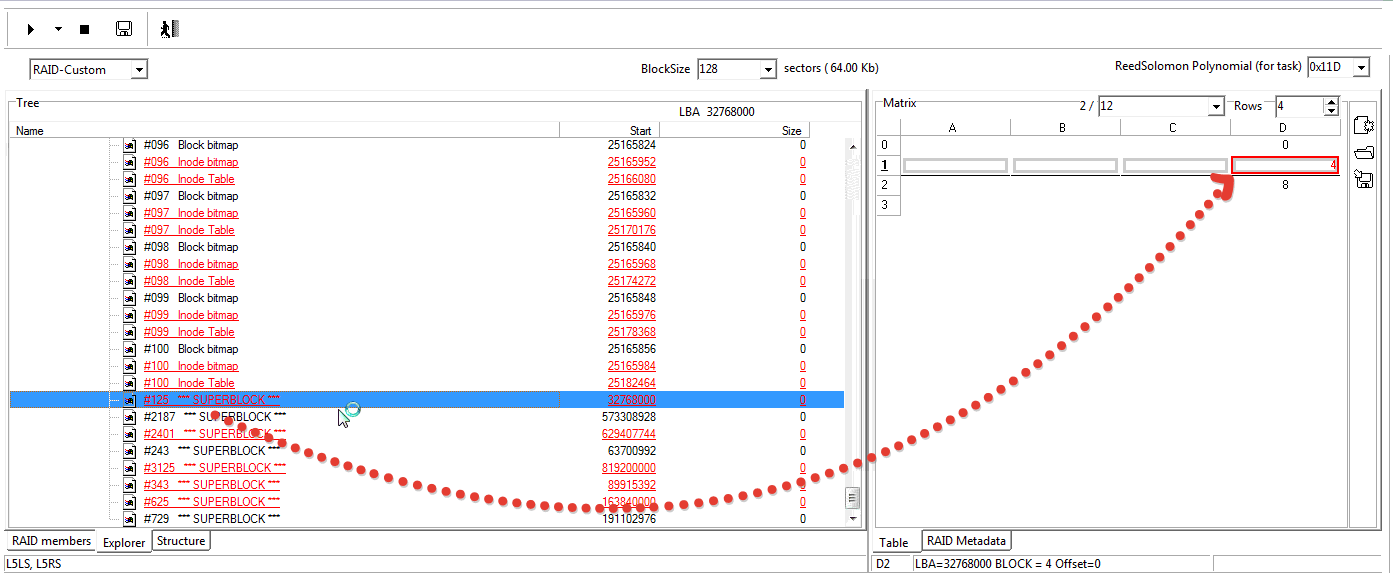The height and width of the screenshot is (573, 1393).
Task: Select the '#099 Inode Table' row
Action: tap(427, 332)
